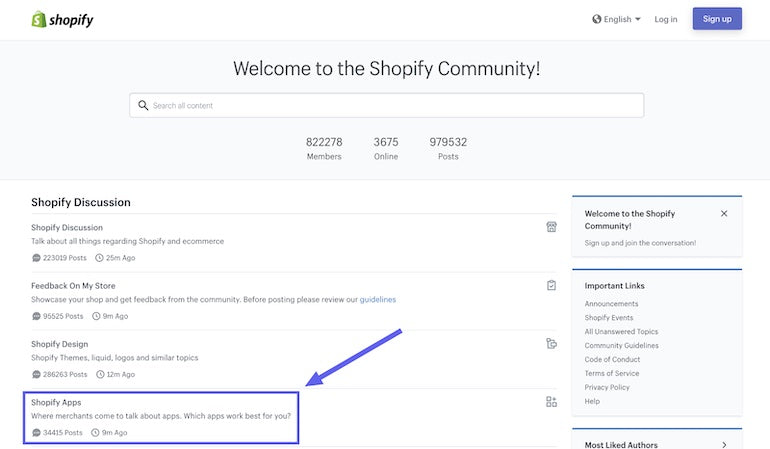The image size is (770, 449).
Task: Dismiss the welcome banner with the X
Action: point(724,213)
